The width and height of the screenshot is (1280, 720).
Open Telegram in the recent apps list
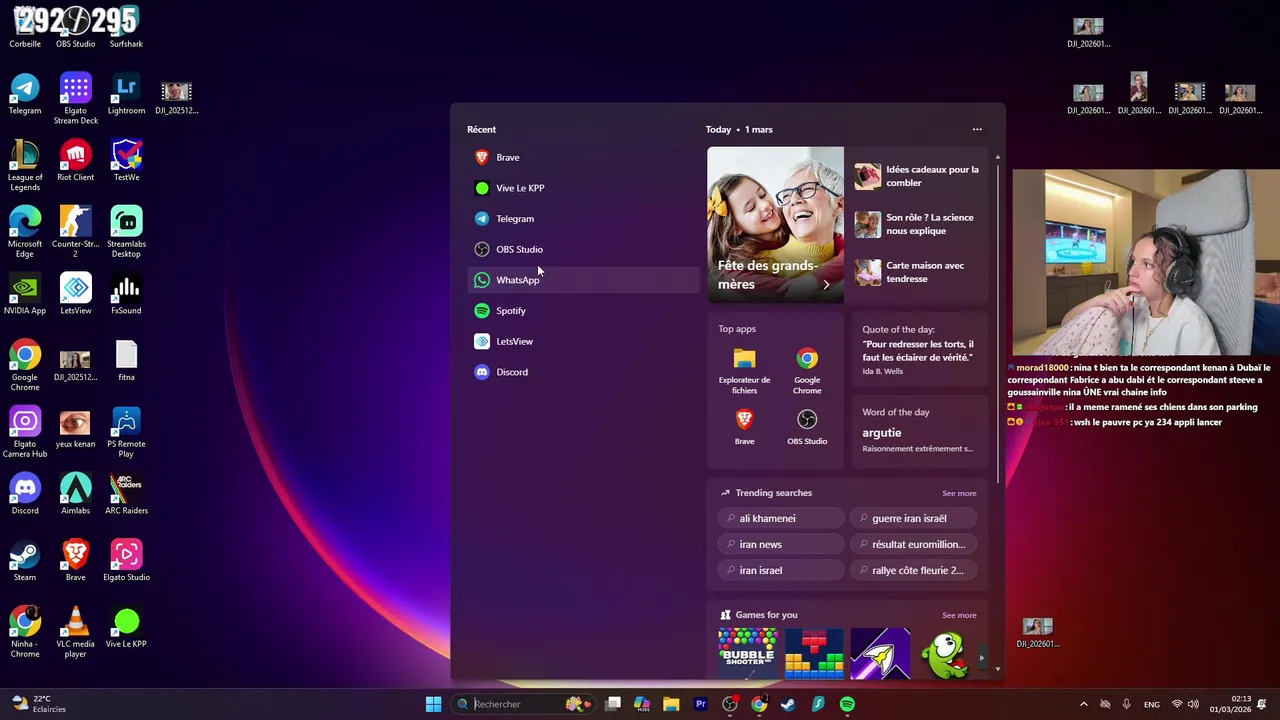coord(583,218)
